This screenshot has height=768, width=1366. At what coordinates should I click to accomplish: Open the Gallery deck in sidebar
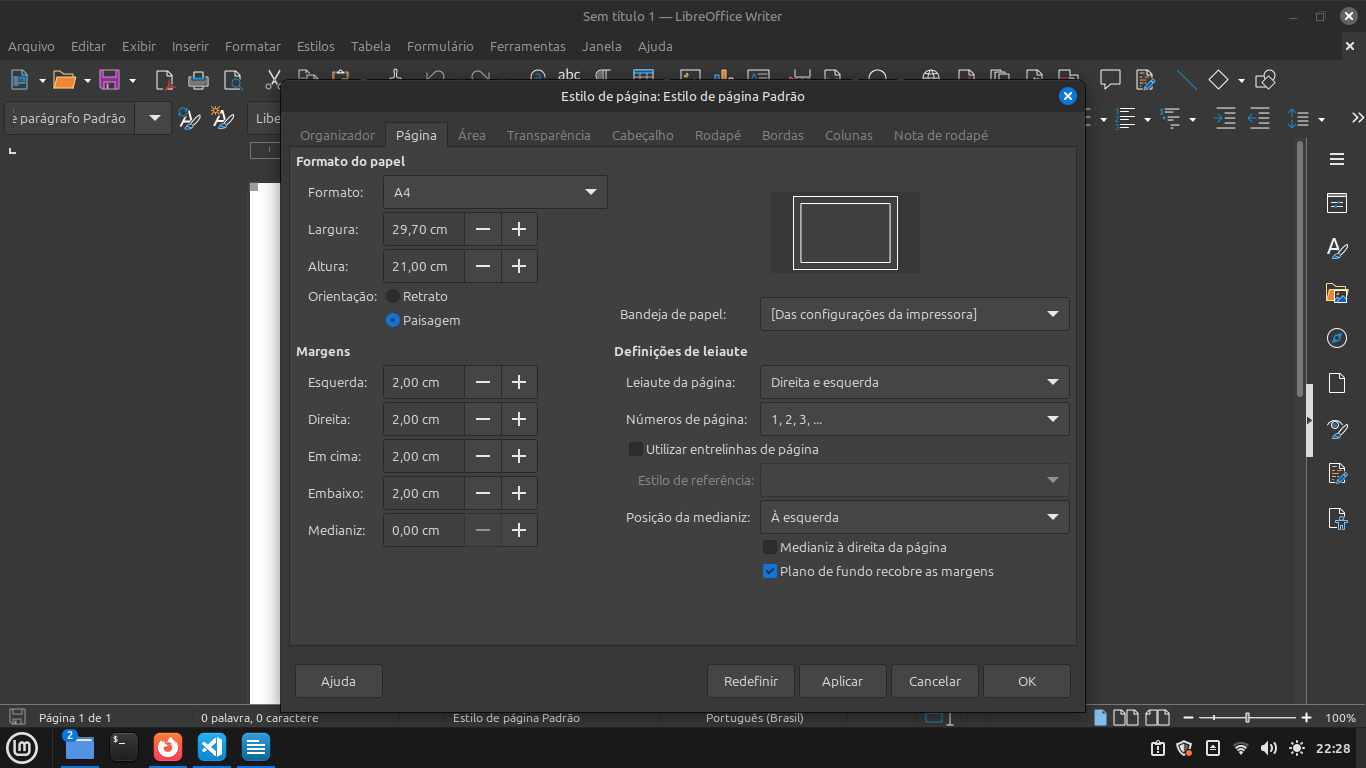pos(1337,293)
